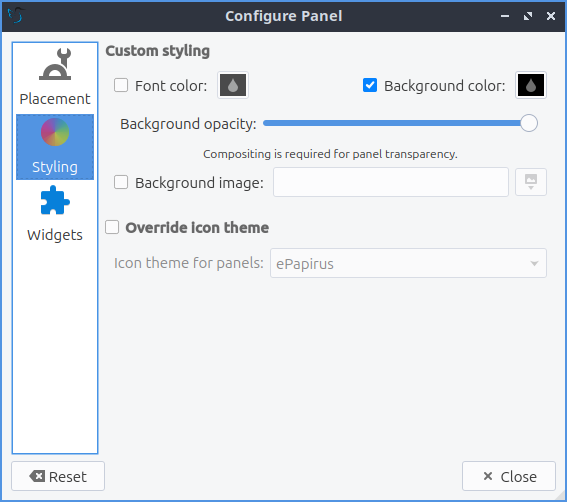Open the Placement wrench icon section
This screenshot has width=567, height=502.
55,64
